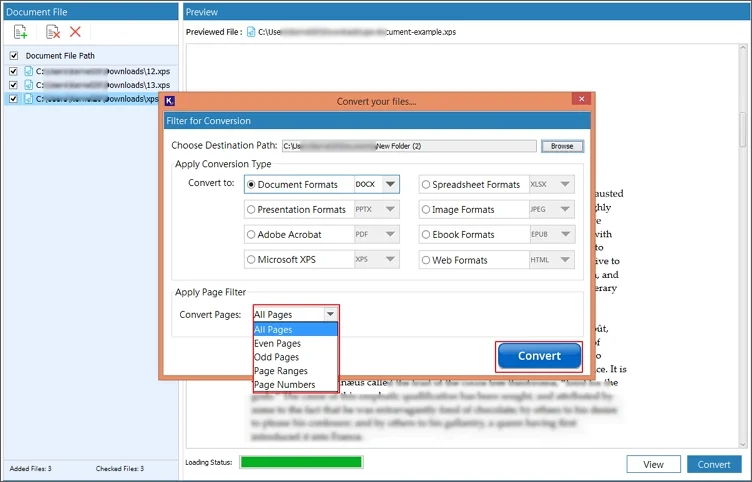The image size is (752, 482).
Task: Select the Spreadsheet Formats radio button
Action: (425, 185)
